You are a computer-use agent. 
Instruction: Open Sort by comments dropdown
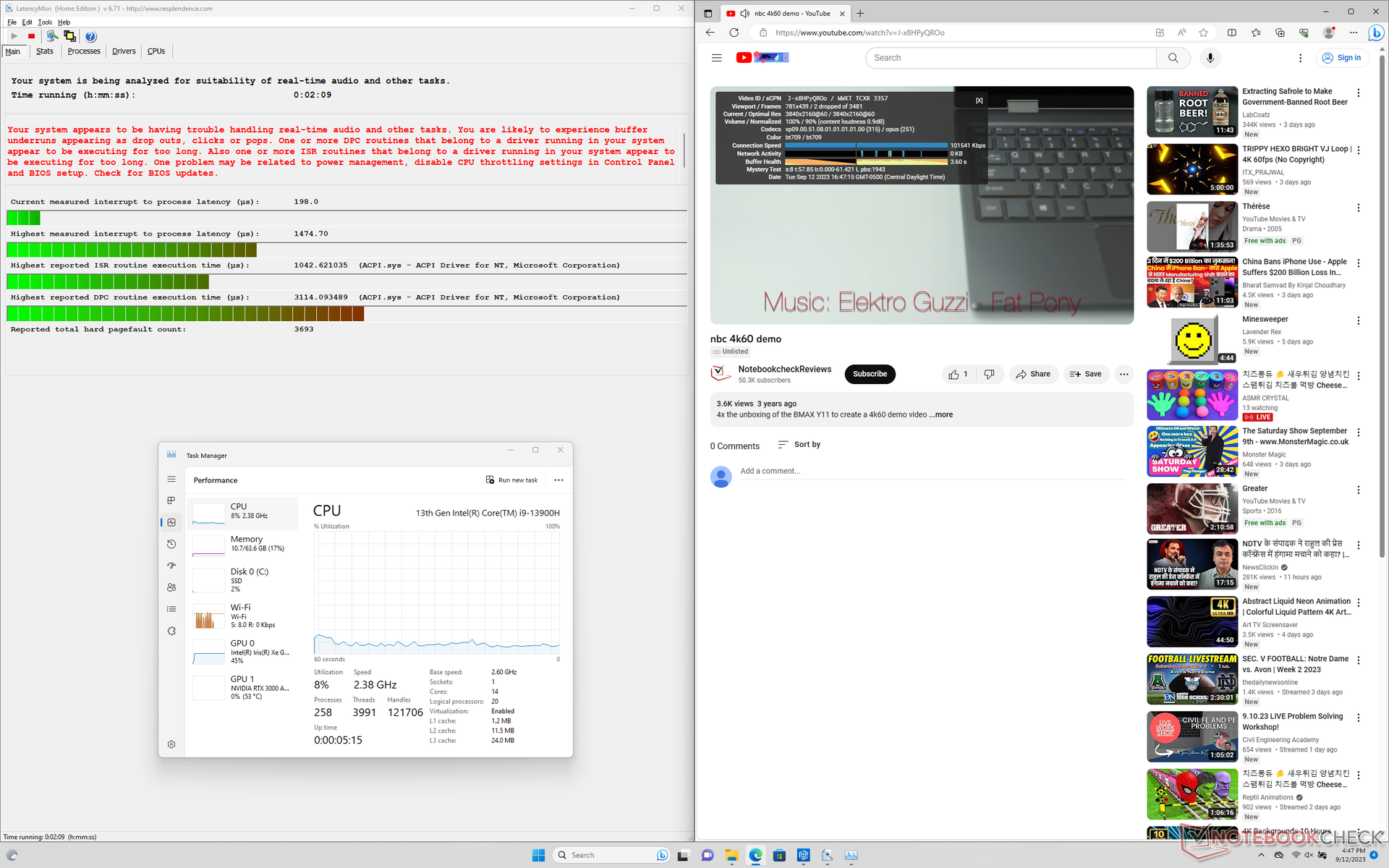pos(799,445)
